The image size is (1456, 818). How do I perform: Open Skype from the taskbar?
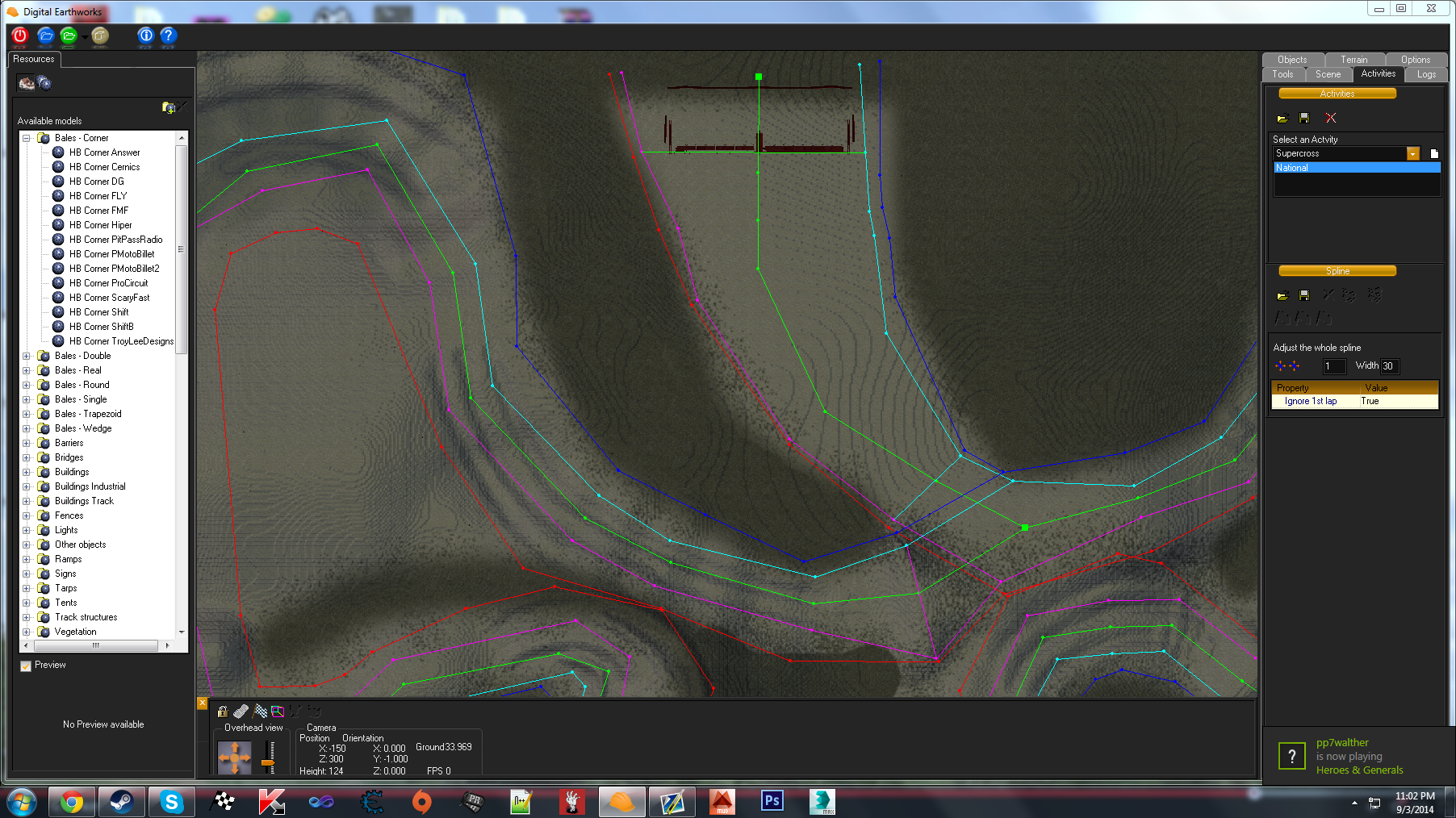171,802
